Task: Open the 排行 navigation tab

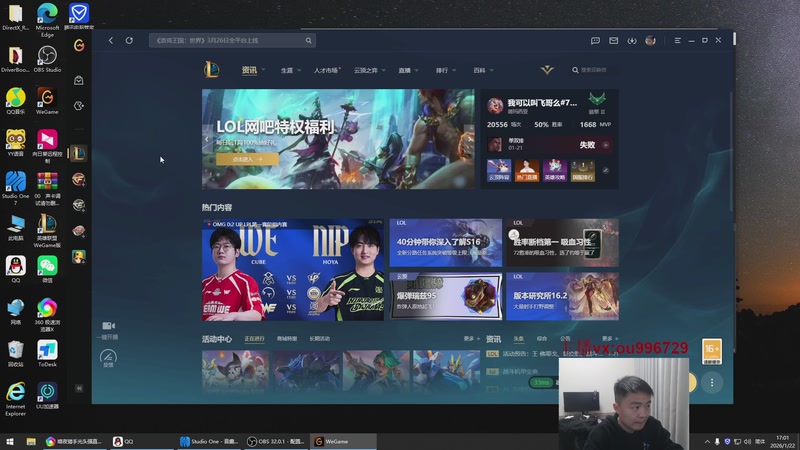Action: click(442, 70)
